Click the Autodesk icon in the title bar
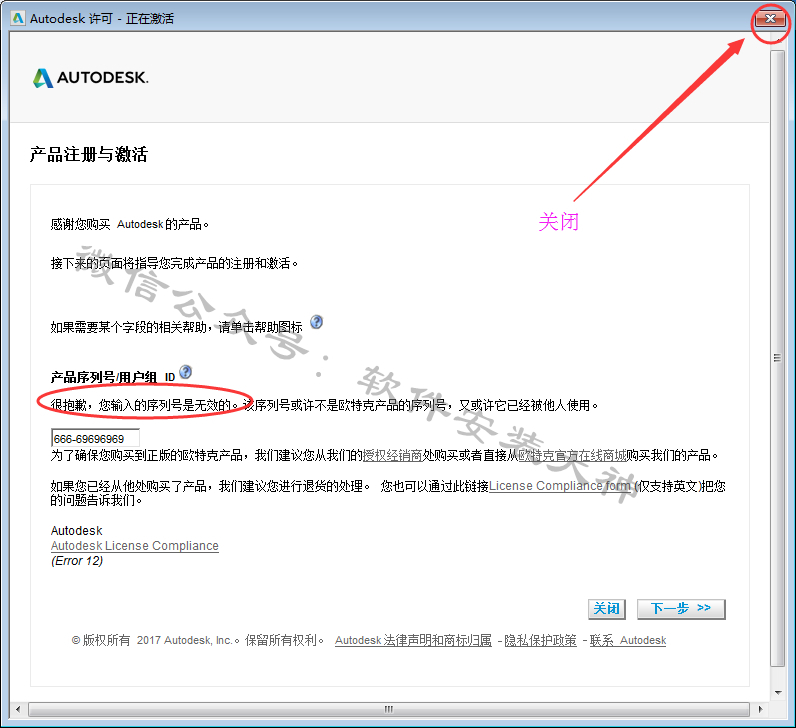Viewport: 796px width, 728px height. [18, 18]
